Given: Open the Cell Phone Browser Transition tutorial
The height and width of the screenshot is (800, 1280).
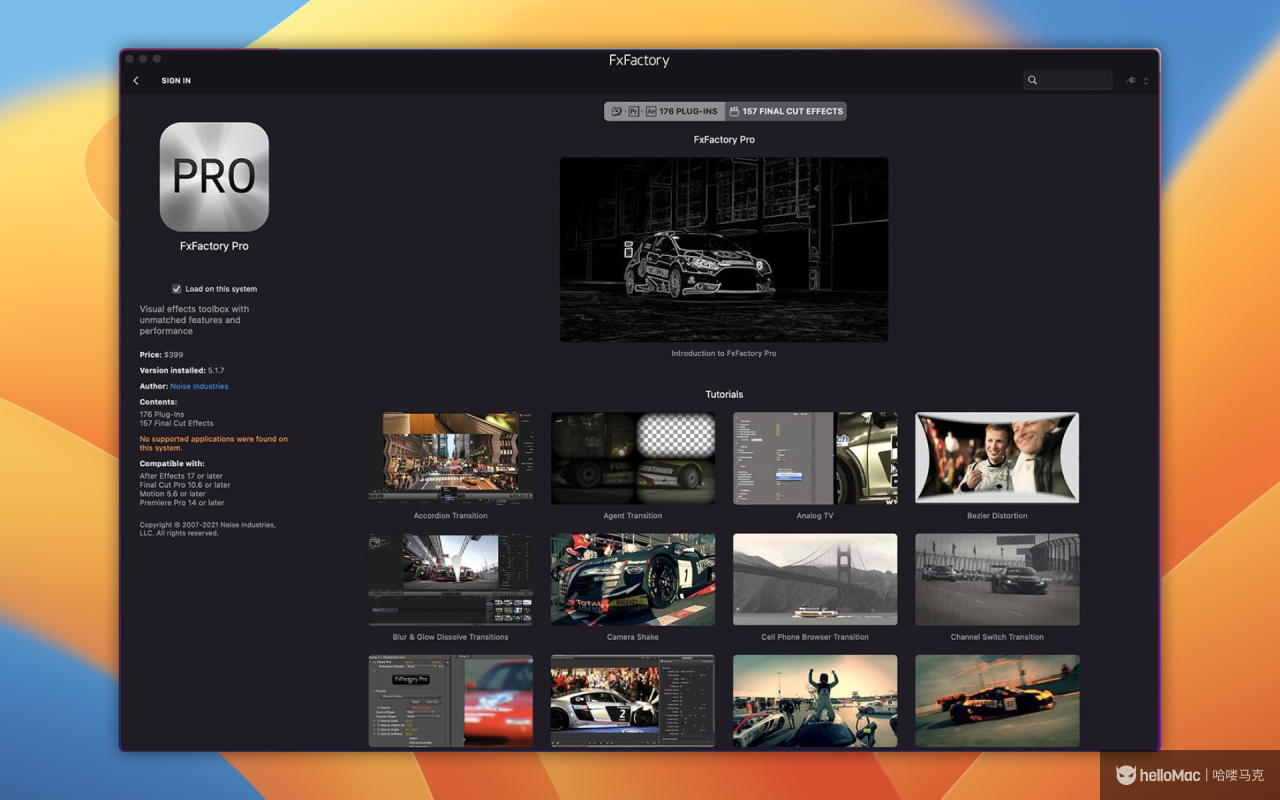Looking at the screenshot, I should pos(815,579).
